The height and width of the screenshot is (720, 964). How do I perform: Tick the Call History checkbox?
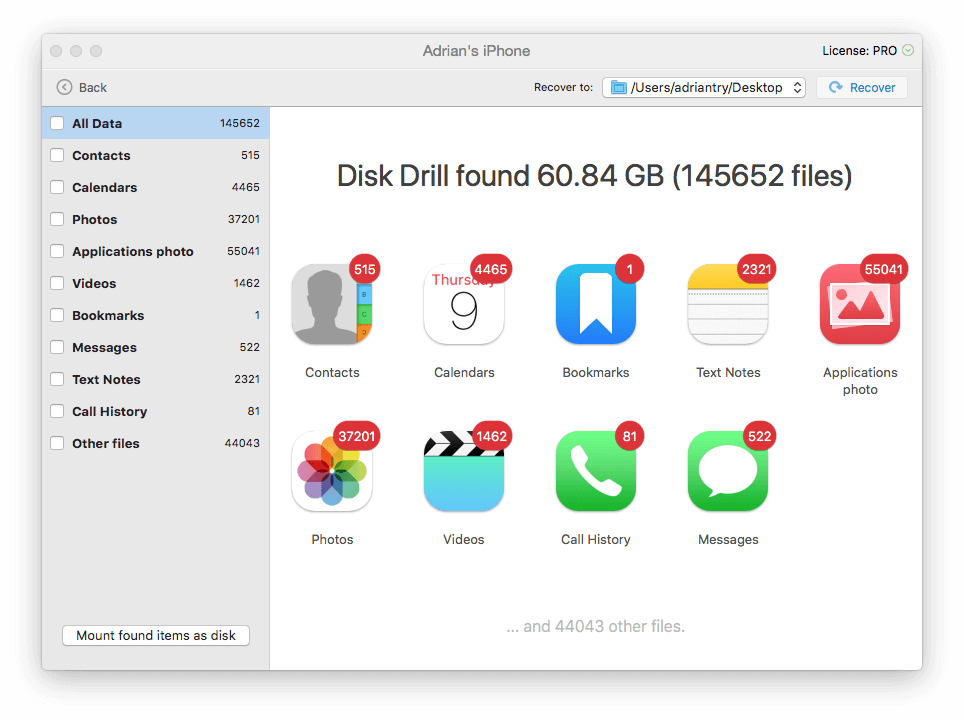coord(57,411)
